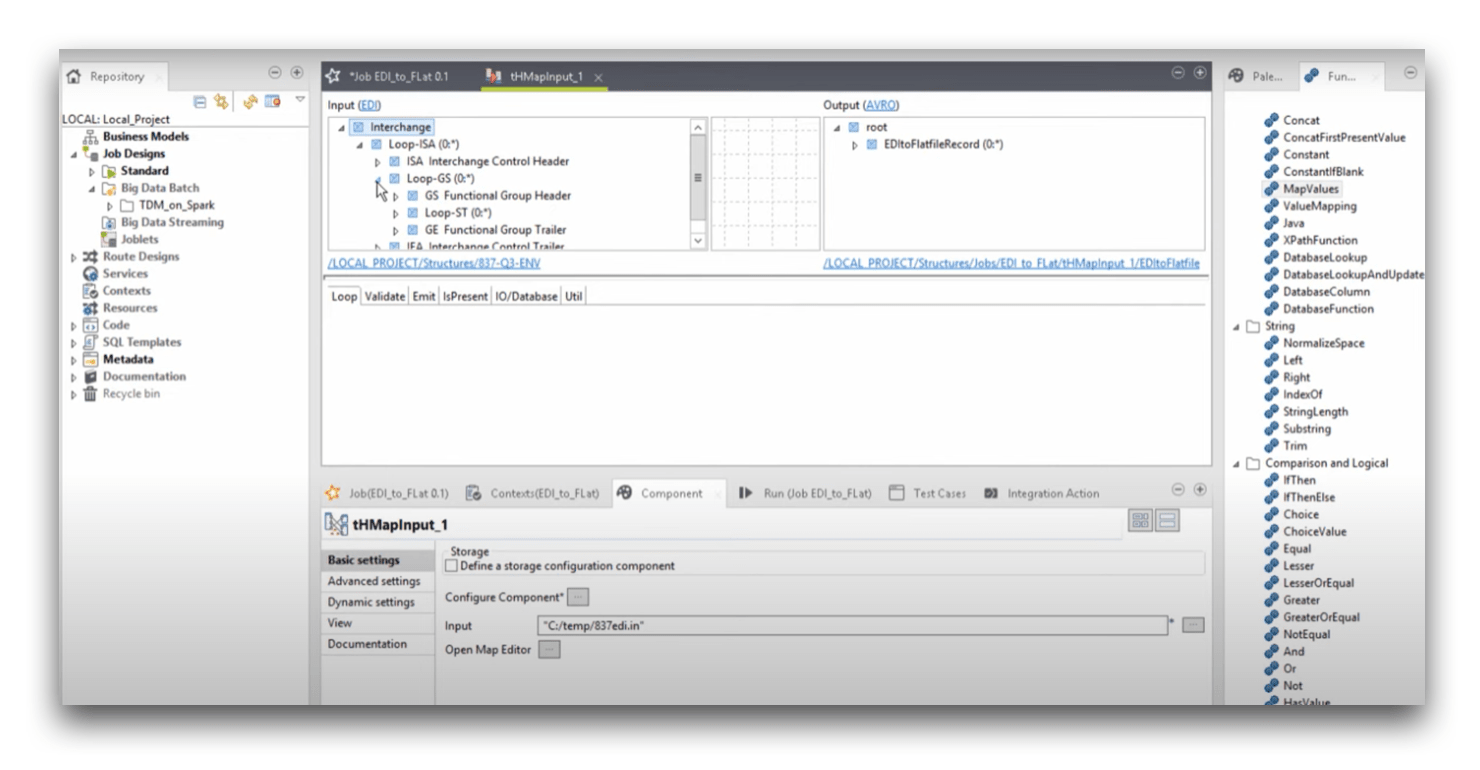Expand the Metadata node in Repository
This screenshot has width=1480, height=770.
[x=74, y=360]
